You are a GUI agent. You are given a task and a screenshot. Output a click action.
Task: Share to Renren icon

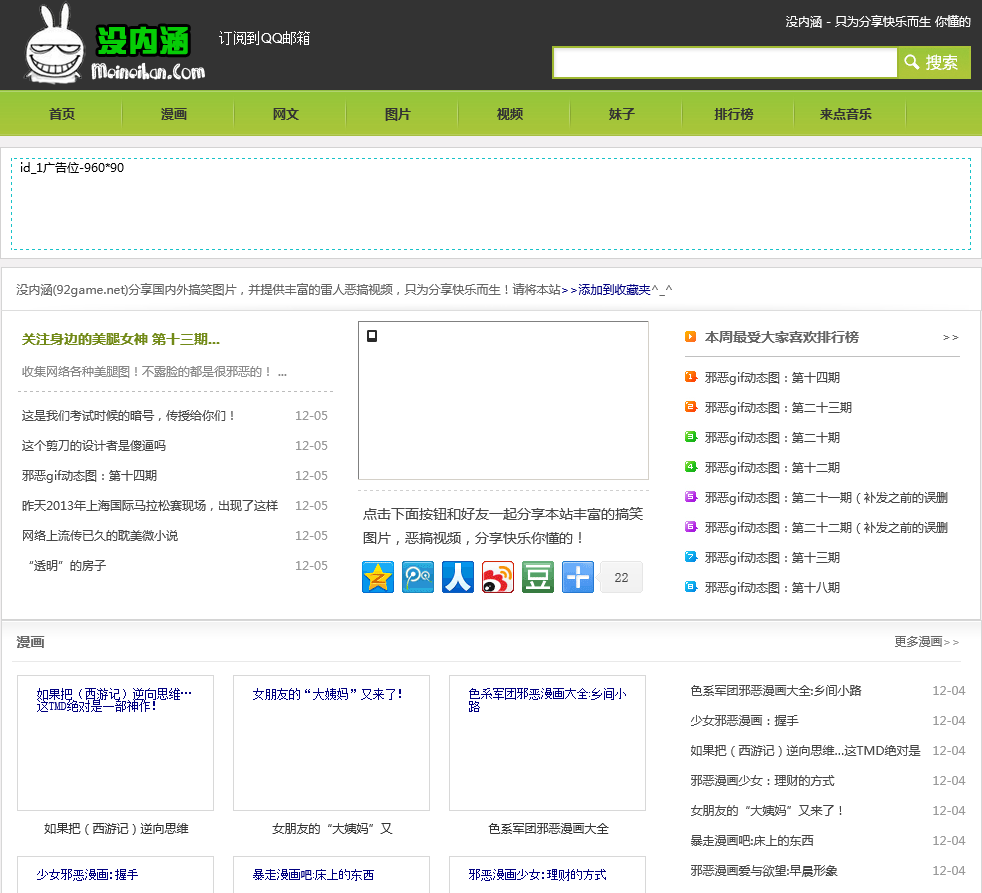coord(458,577)
